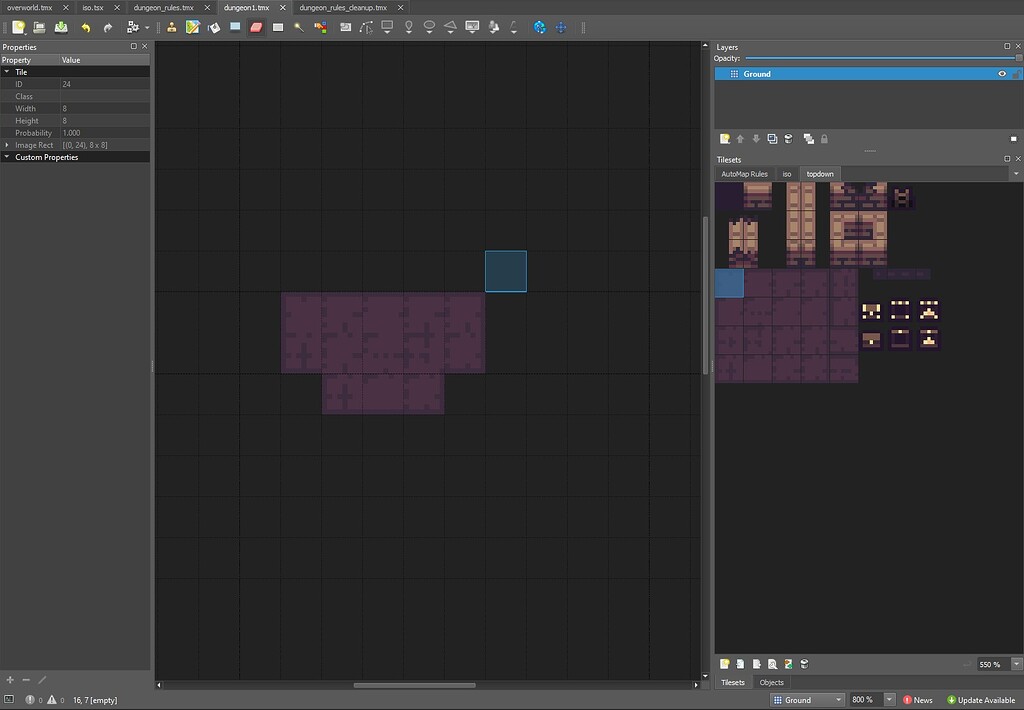Switch to the Objects tab
1024x710 pixels.
point(771,683)
